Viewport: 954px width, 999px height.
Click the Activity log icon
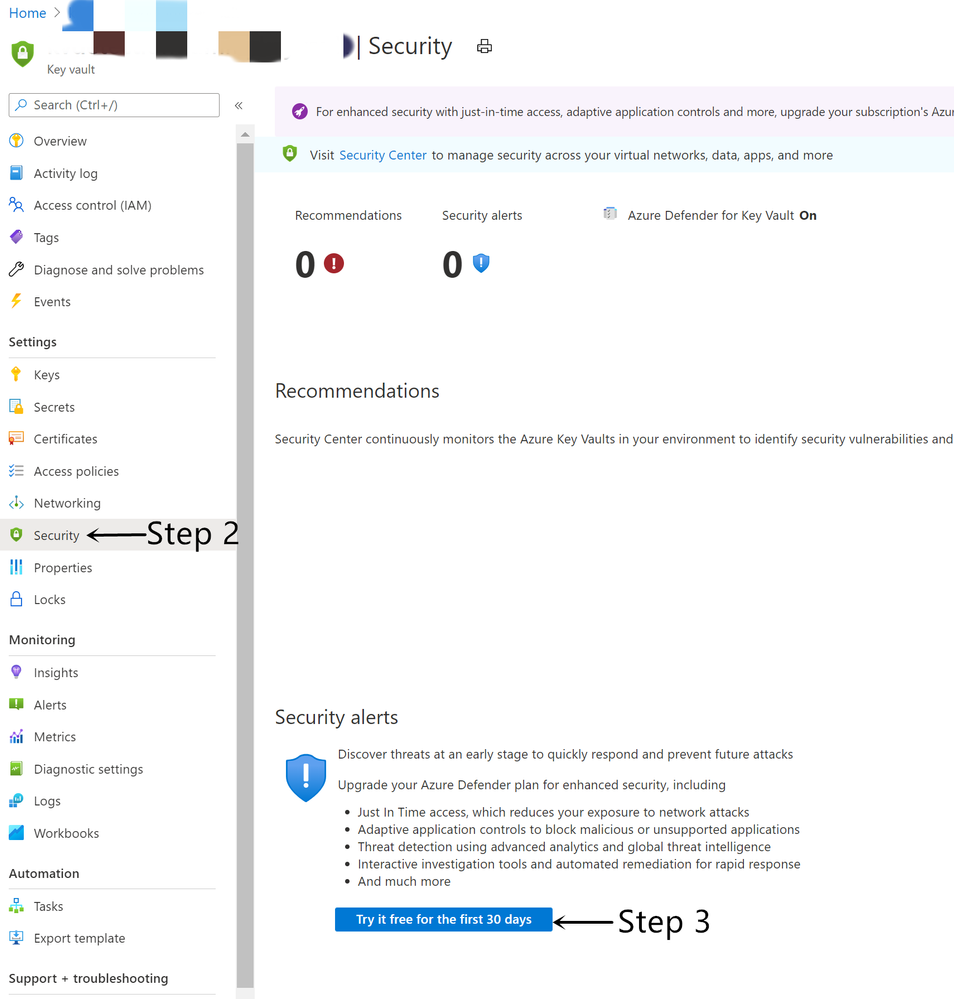17,173
